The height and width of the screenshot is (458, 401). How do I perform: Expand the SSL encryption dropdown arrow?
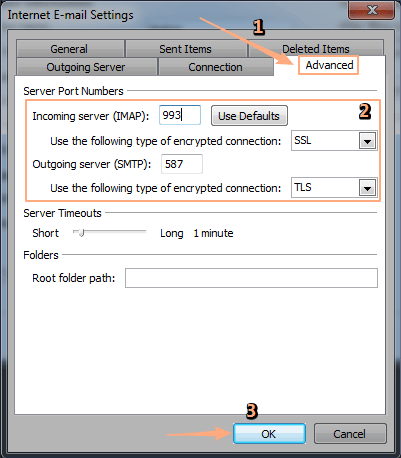click(367, 141)
